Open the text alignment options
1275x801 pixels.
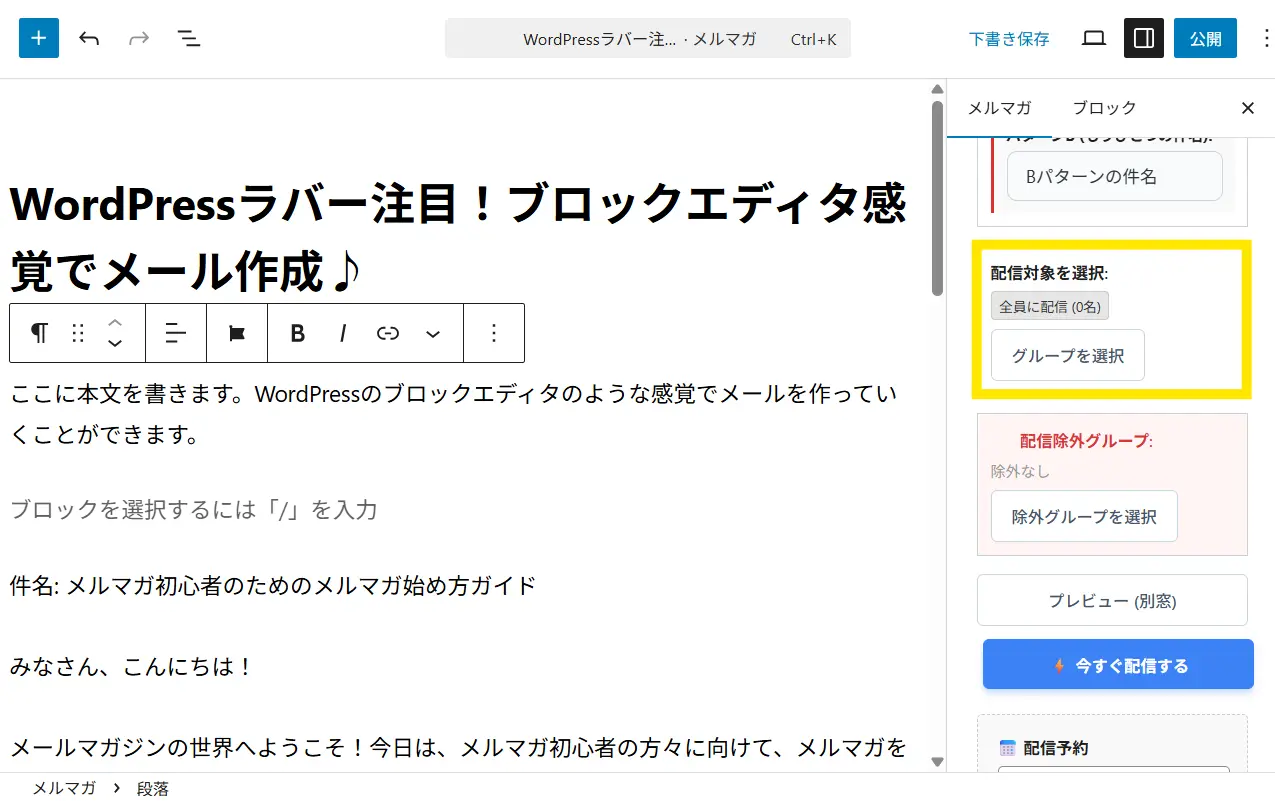tap(176, 333)
